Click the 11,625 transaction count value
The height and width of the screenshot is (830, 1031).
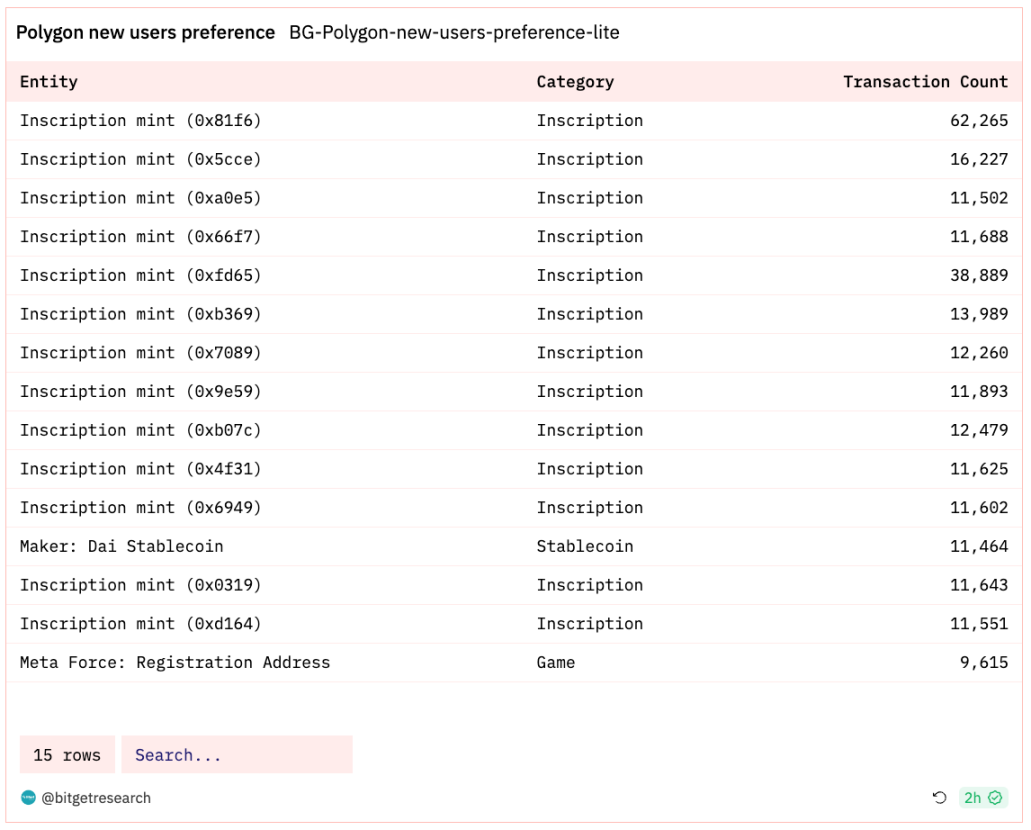978,469
